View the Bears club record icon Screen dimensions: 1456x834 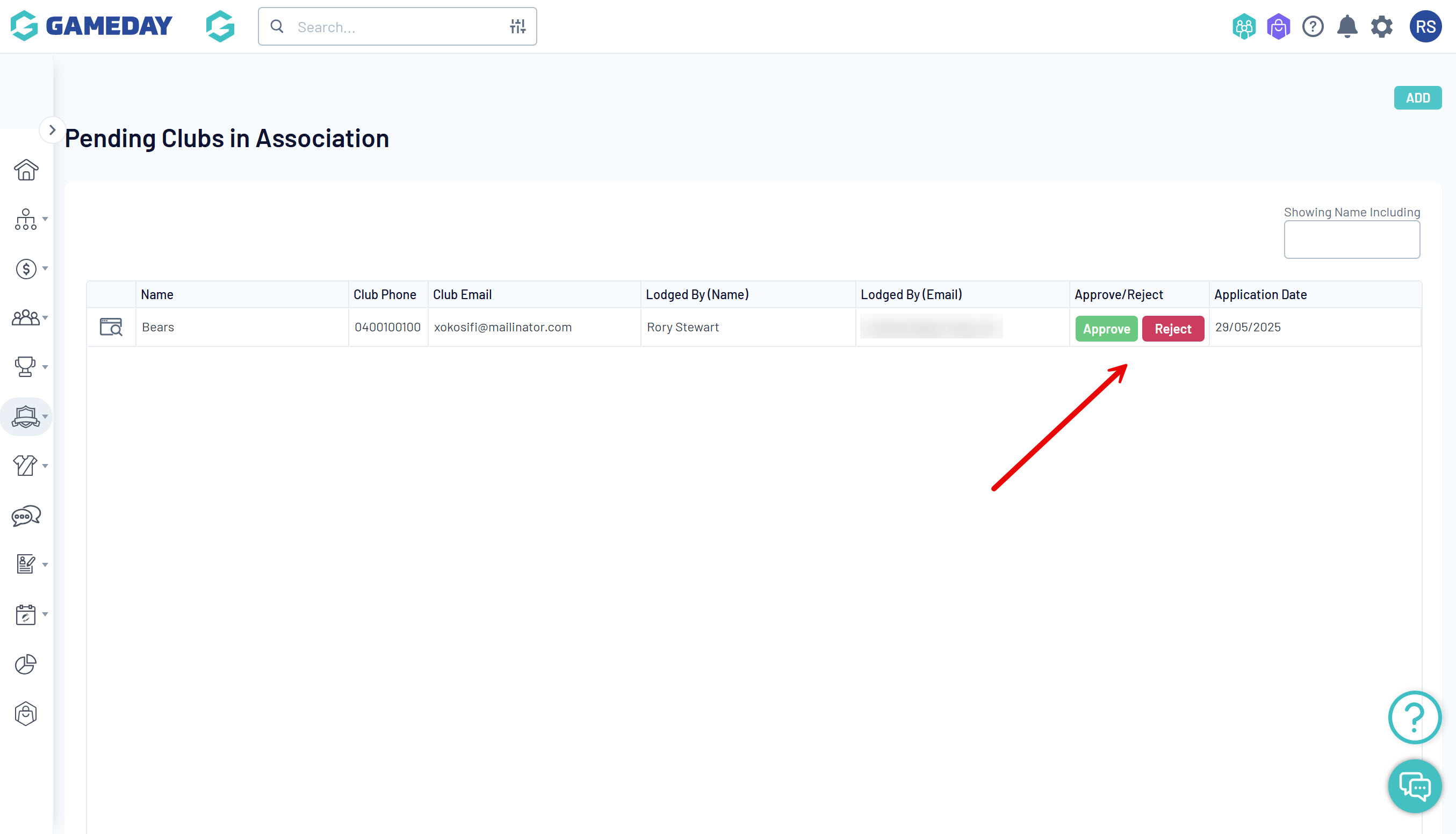111,327
